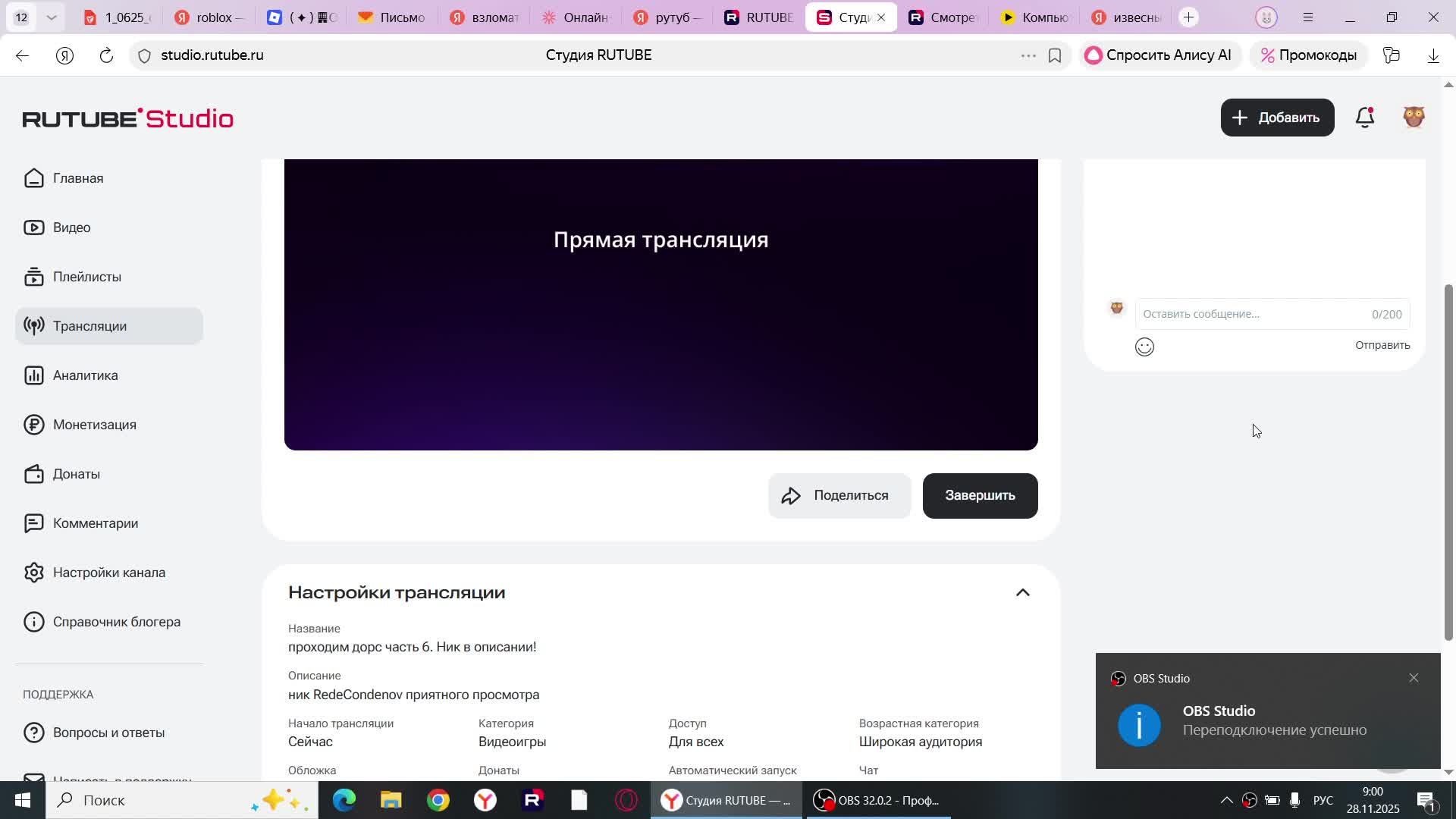
Task: Open the tab list dropdown arrow
Action: (52, 17)
